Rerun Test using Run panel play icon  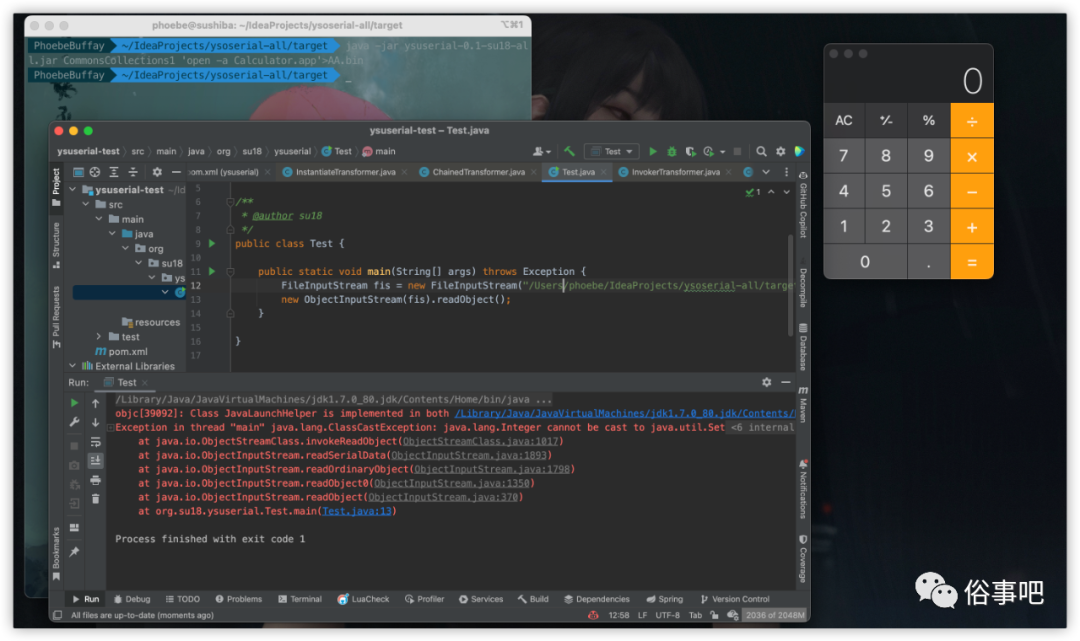click(x=74, y=403)
